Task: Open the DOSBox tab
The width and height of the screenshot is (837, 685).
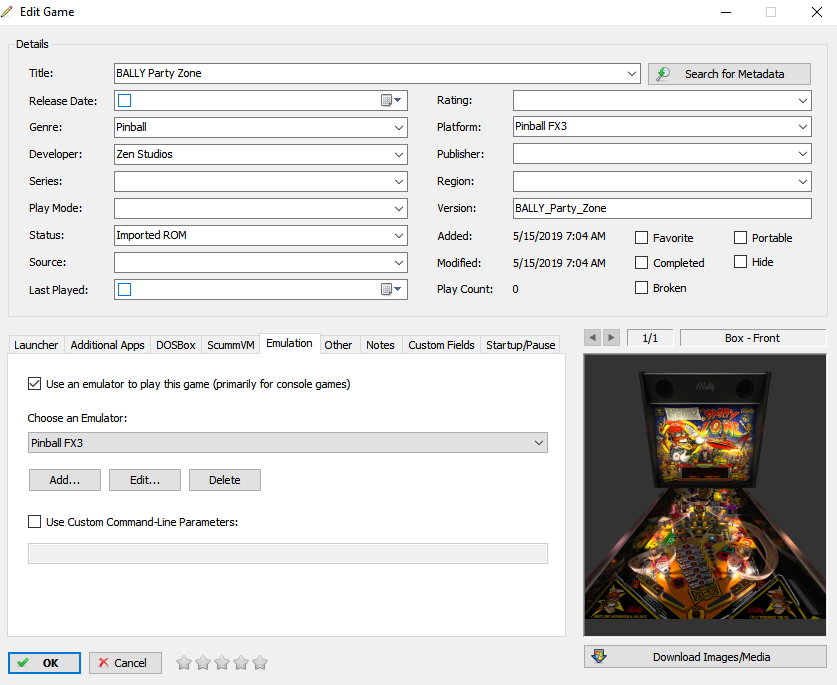Action: (176, 345)
